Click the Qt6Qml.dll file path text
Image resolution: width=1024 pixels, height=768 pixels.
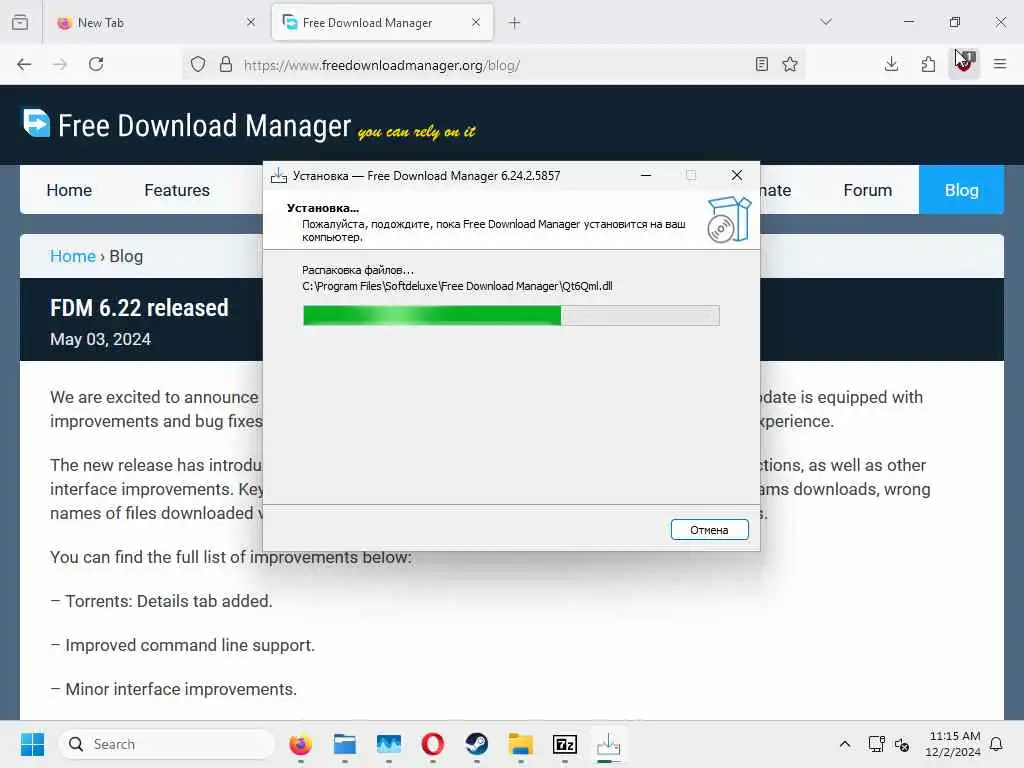point(457,286)
